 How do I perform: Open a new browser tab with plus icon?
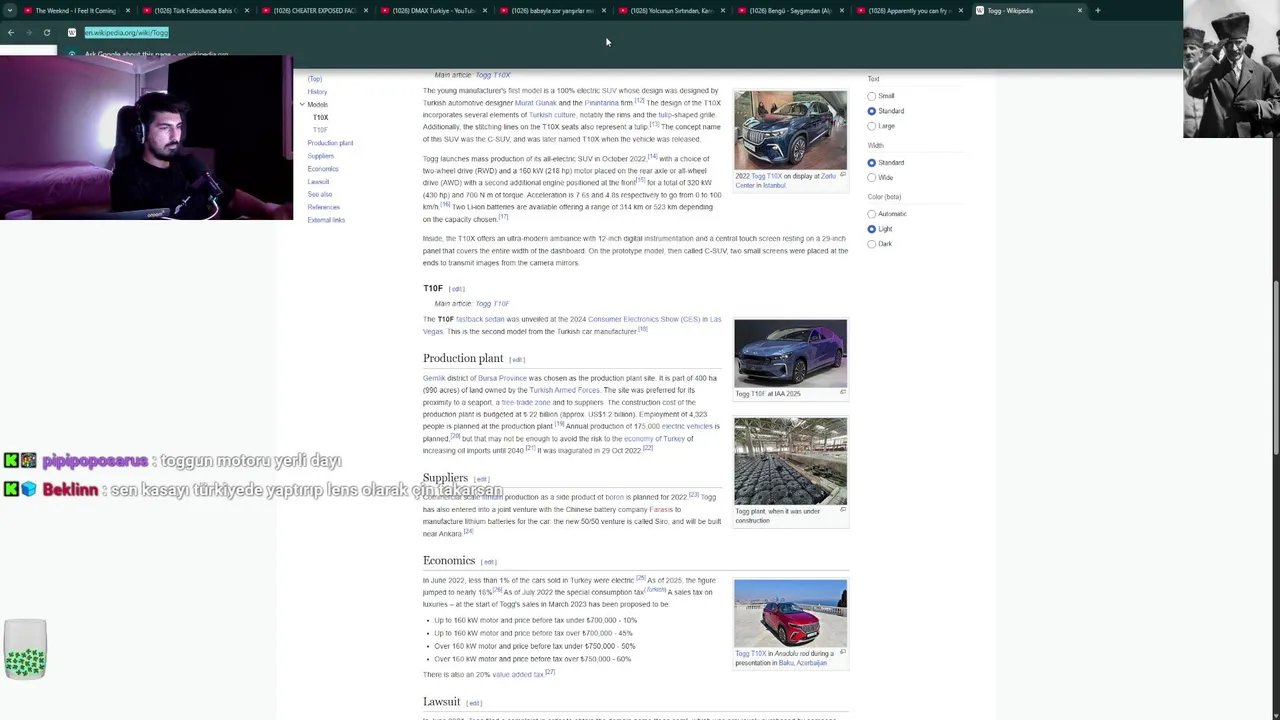pos(1097,10)
